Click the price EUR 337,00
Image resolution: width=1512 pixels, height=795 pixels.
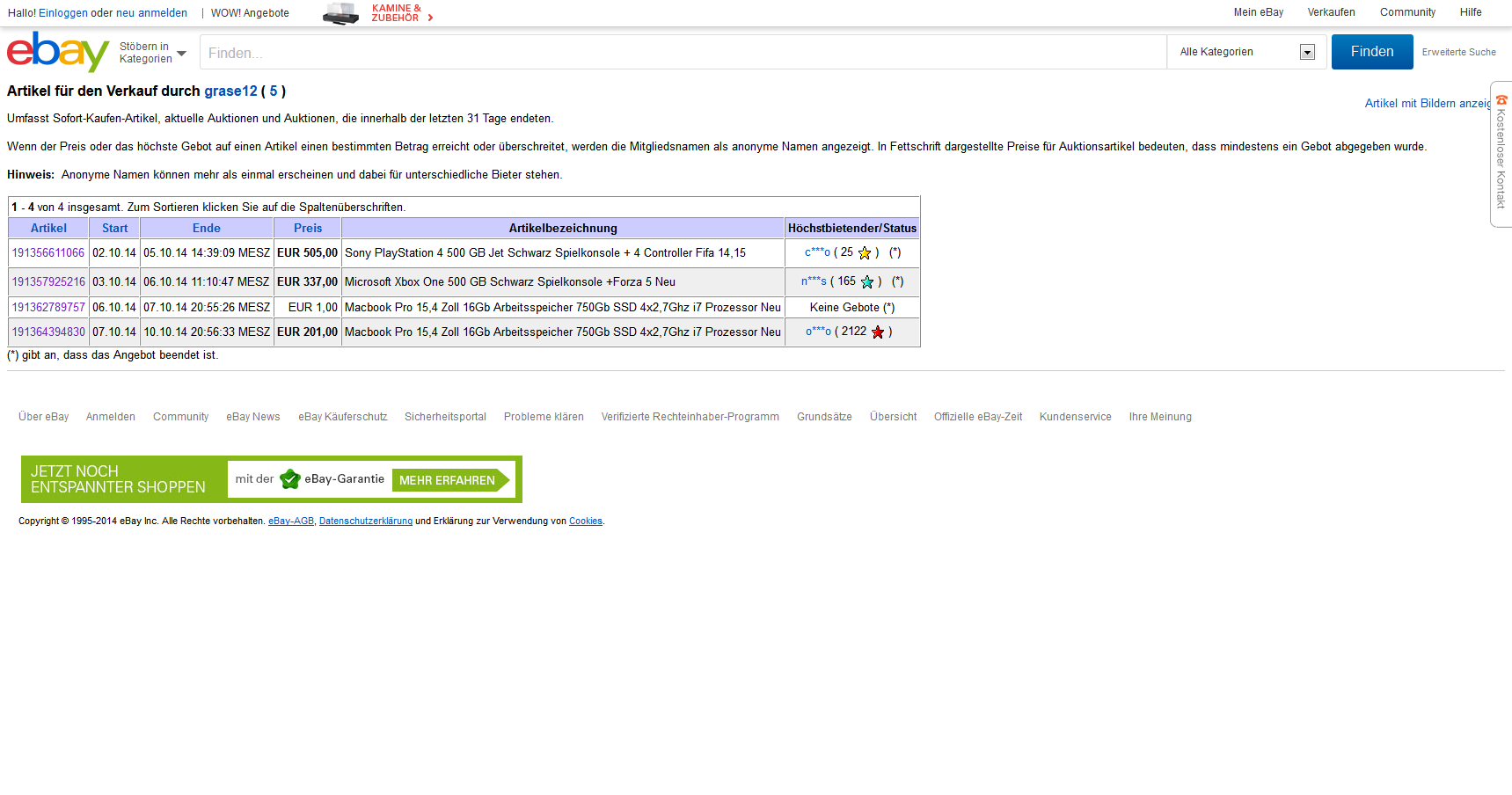click(x=307, y=282)
